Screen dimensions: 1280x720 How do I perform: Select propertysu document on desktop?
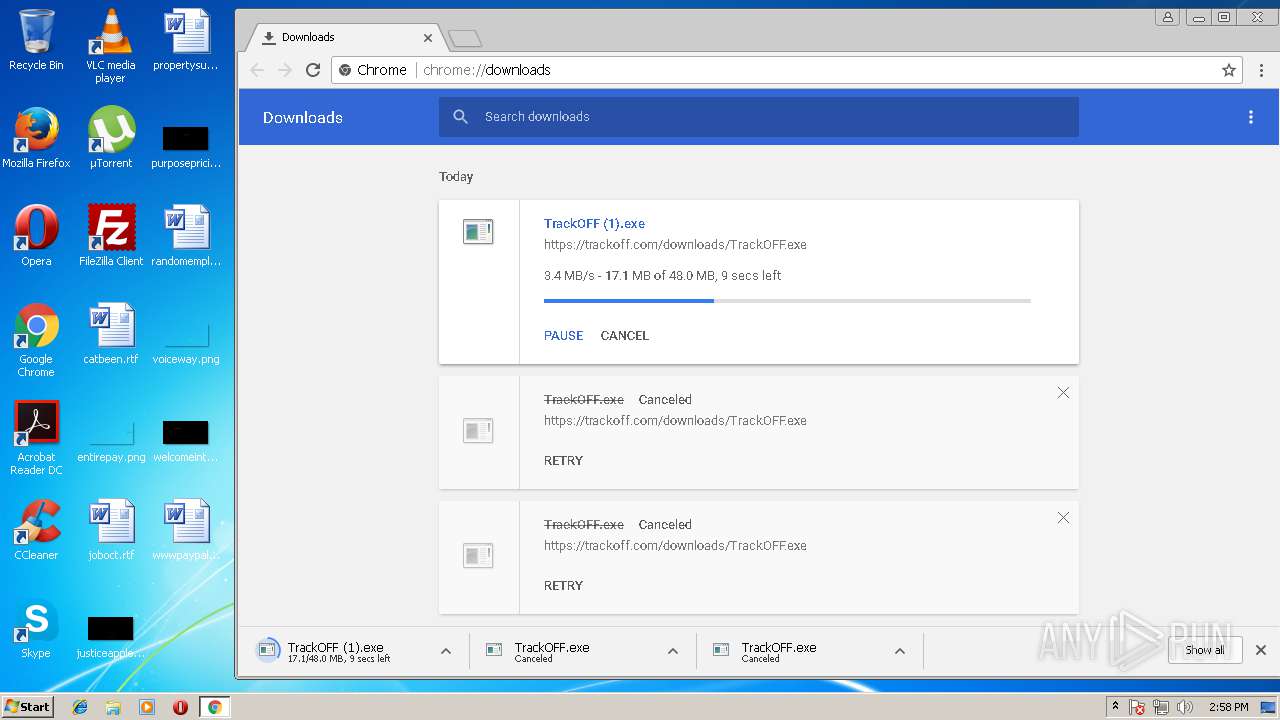185,40
